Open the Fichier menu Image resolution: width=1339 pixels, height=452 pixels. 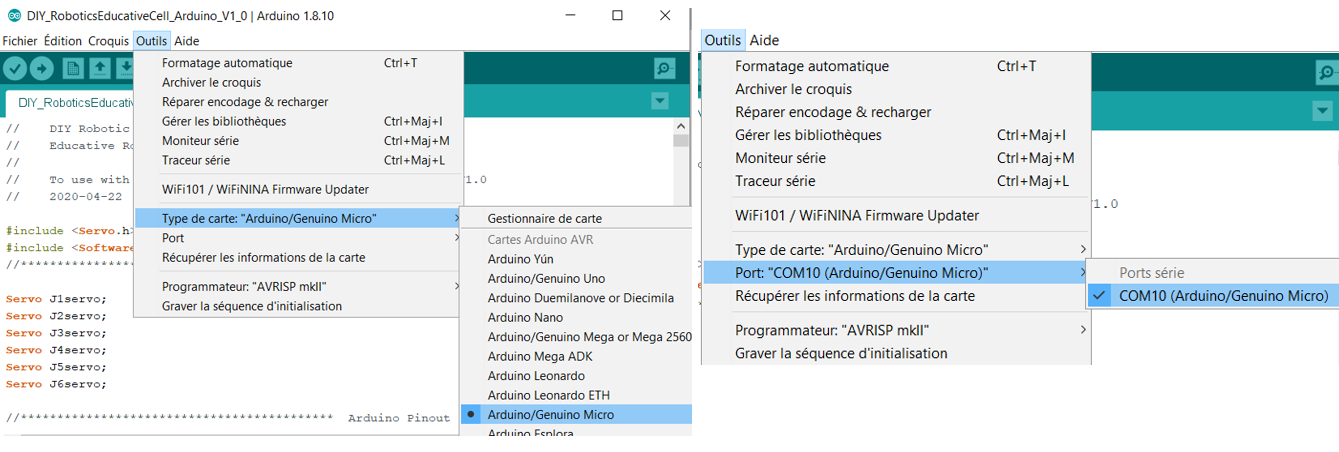[x=20, y=41]
